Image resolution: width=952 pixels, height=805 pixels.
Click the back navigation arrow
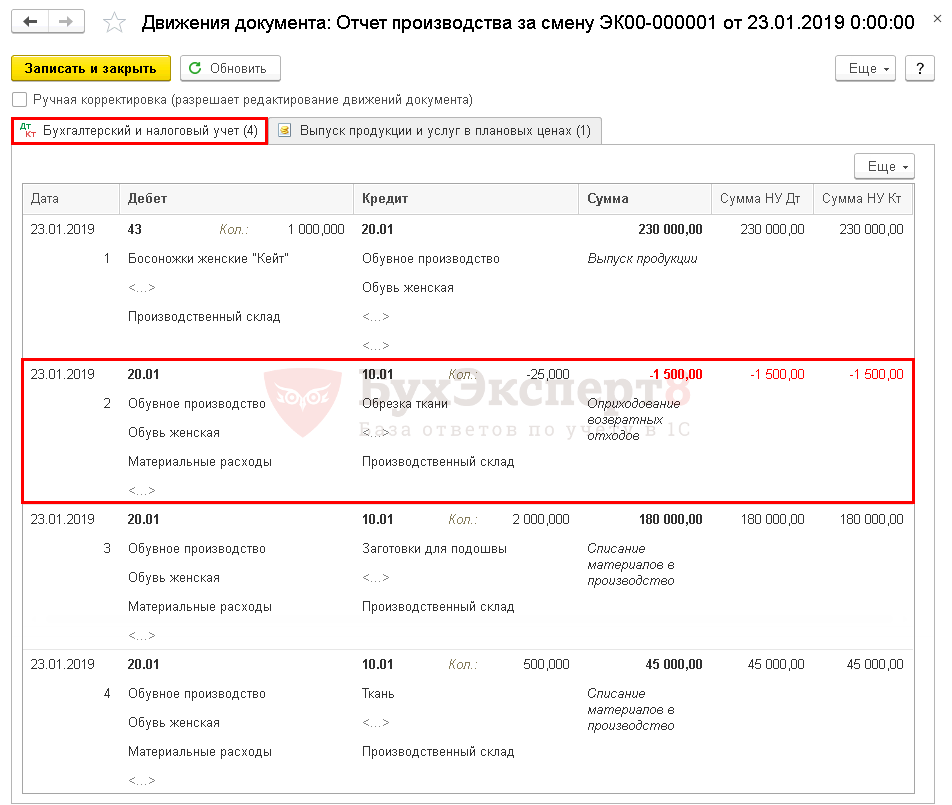coord(31,21)
